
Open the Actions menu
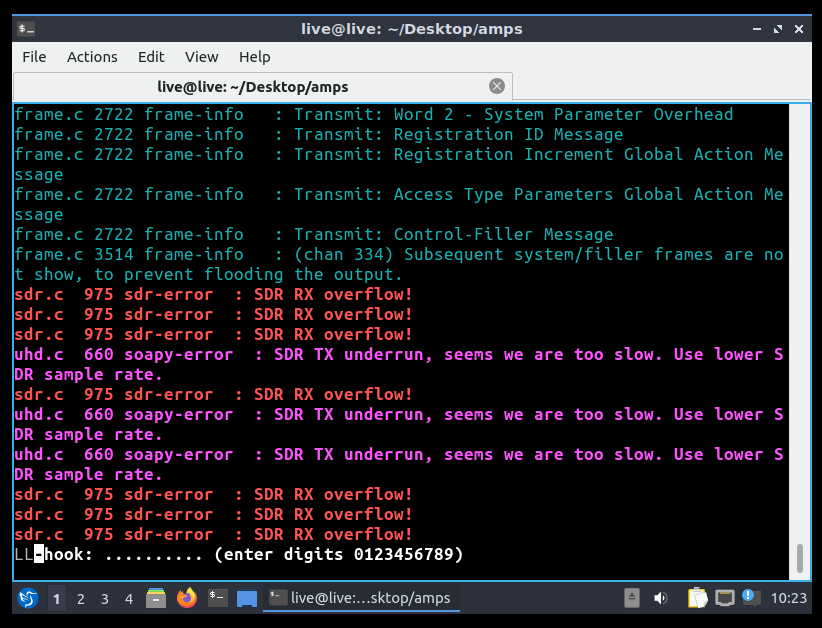[x=92, y=57]
